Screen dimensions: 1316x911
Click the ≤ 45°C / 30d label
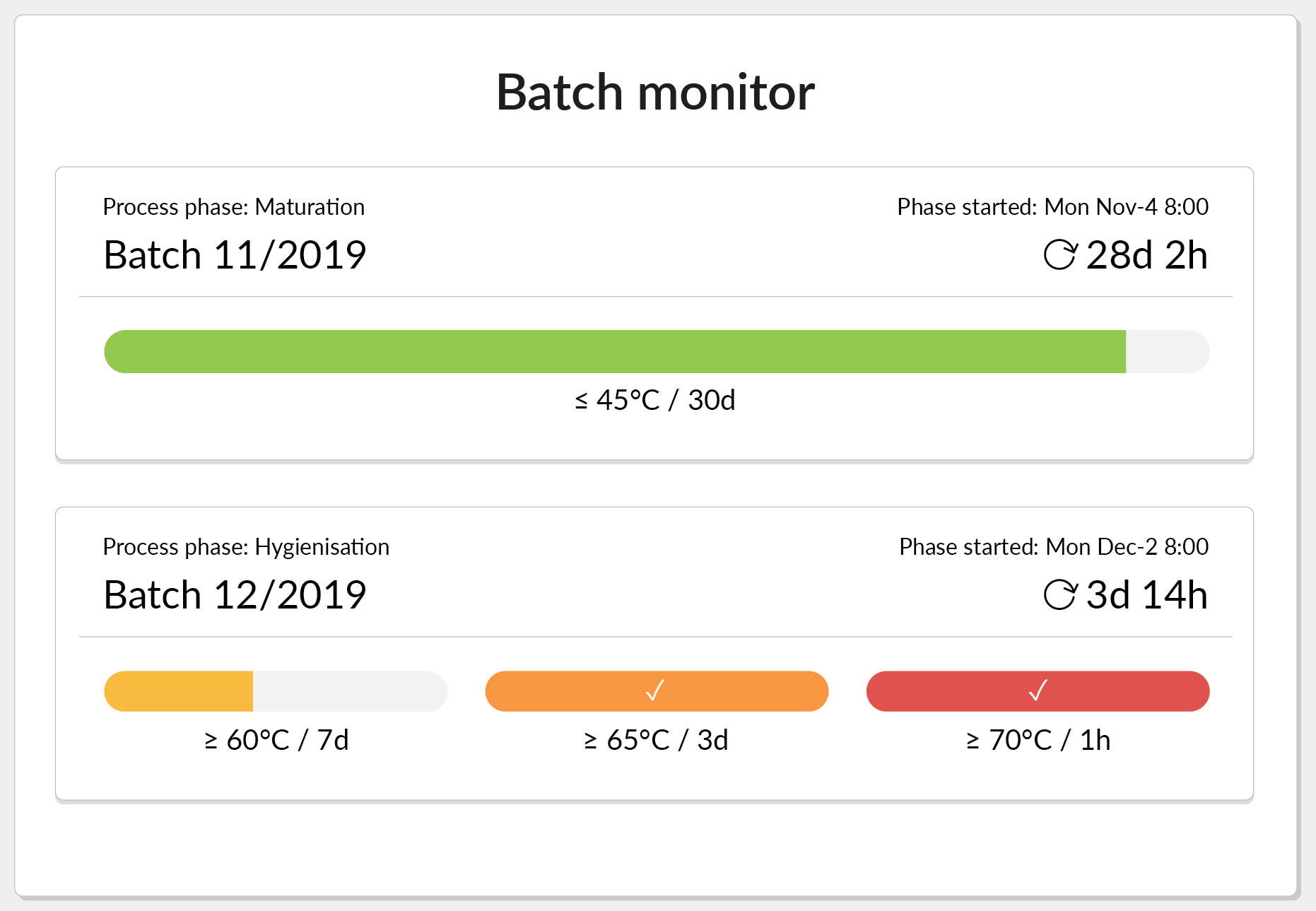655,400
